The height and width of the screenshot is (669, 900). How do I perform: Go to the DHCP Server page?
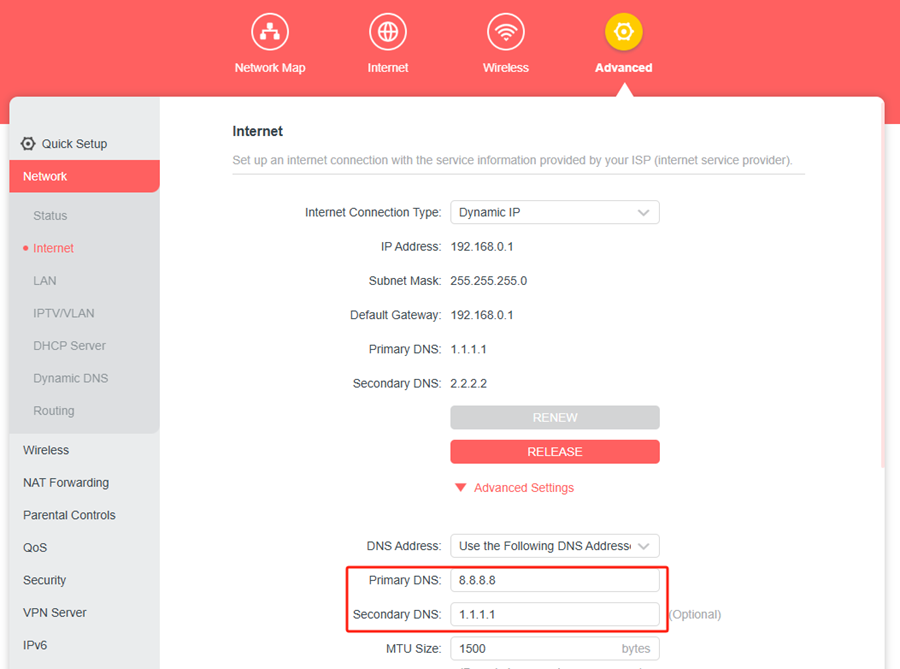[69, 346]
